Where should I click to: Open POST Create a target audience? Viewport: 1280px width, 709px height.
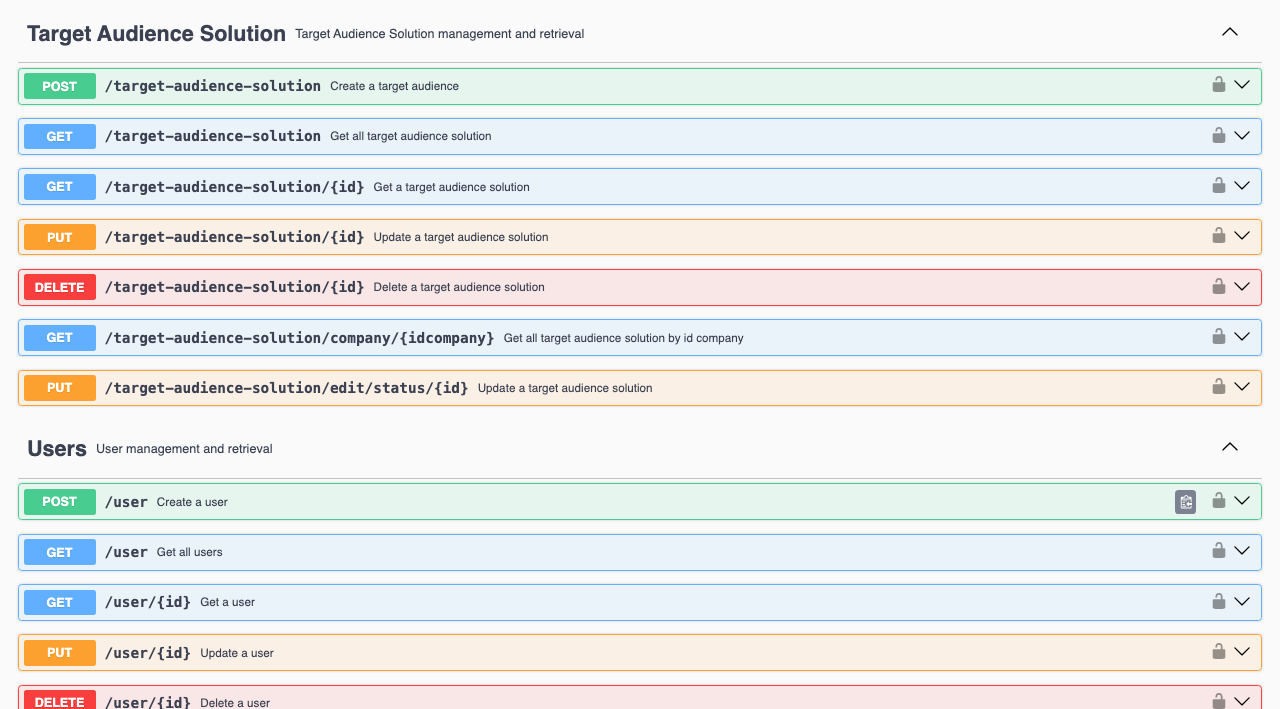coord(394,86)
